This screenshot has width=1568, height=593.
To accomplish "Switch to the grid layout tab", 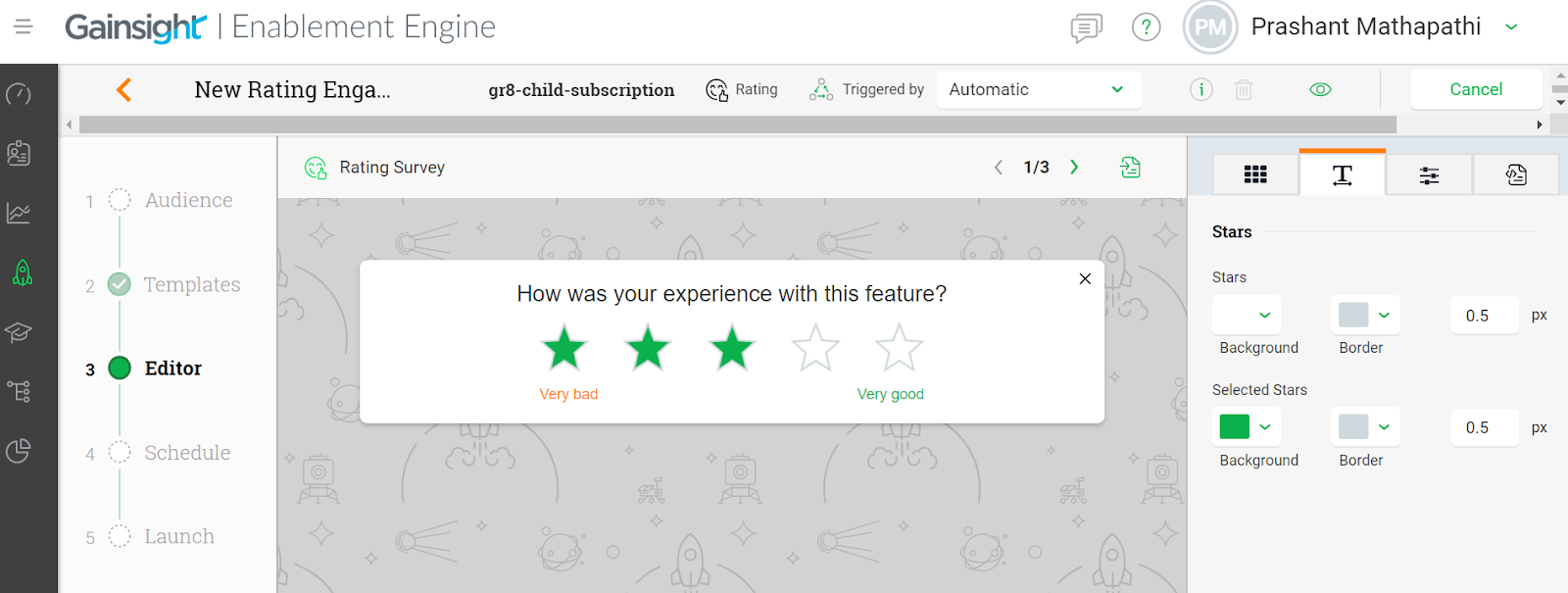I will click(x=1255, y=175).
